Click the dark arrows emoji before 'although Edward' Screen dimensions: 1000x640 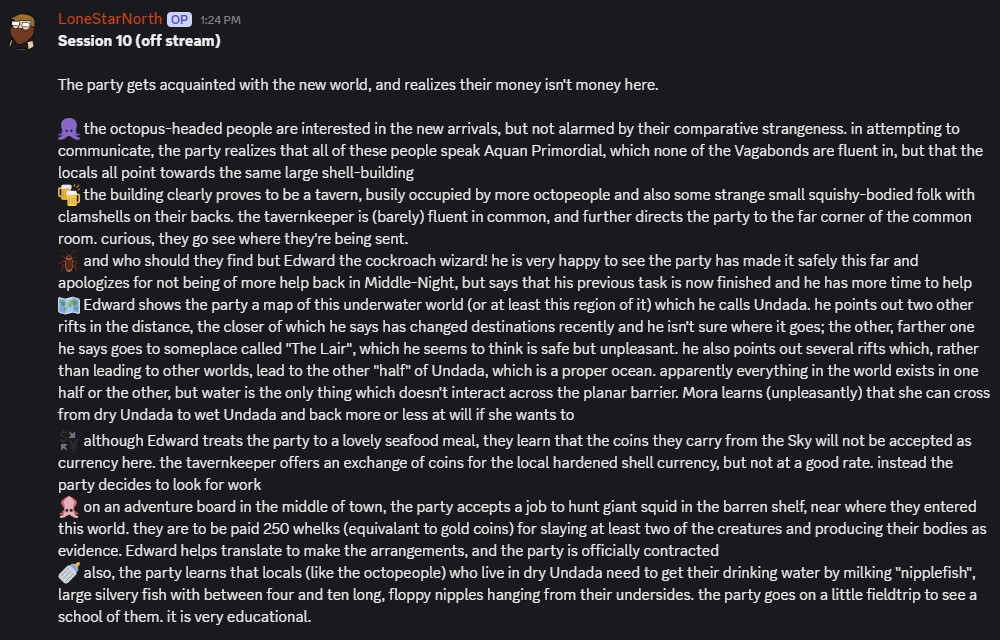tap(69, 441)
